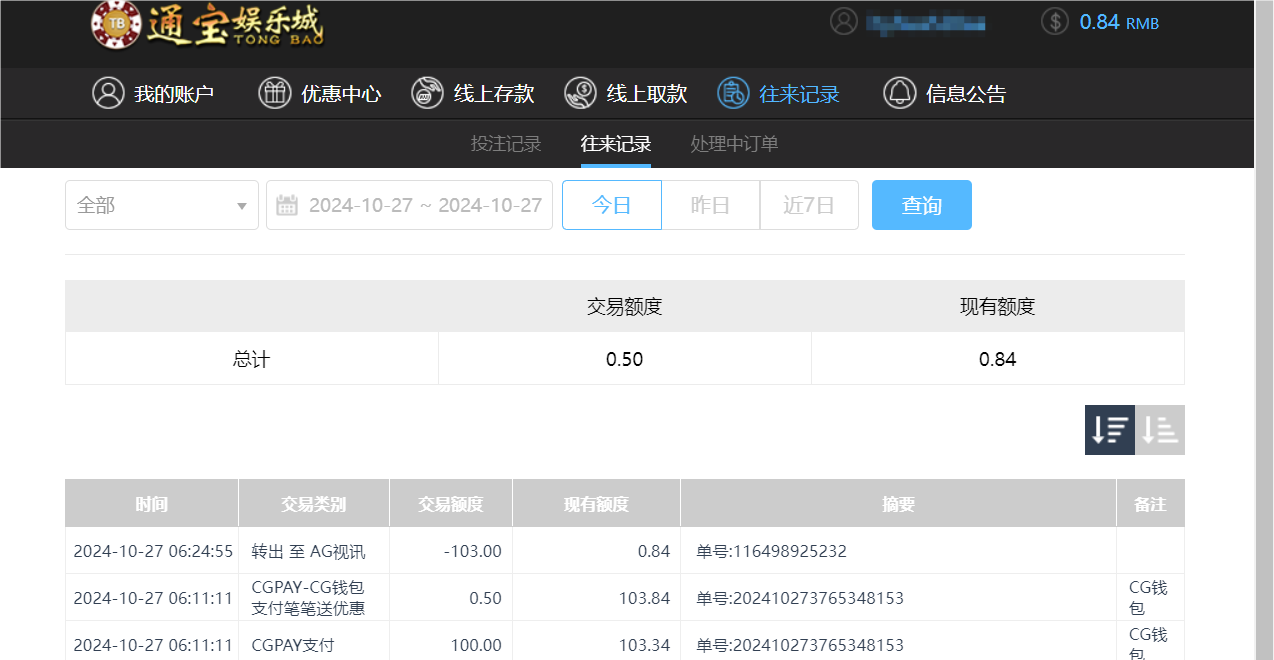The height and width of the screenshot is (660, 1274).
Task: Open the 线上取款 withdrawal icon
Action: tap(579, 93)
